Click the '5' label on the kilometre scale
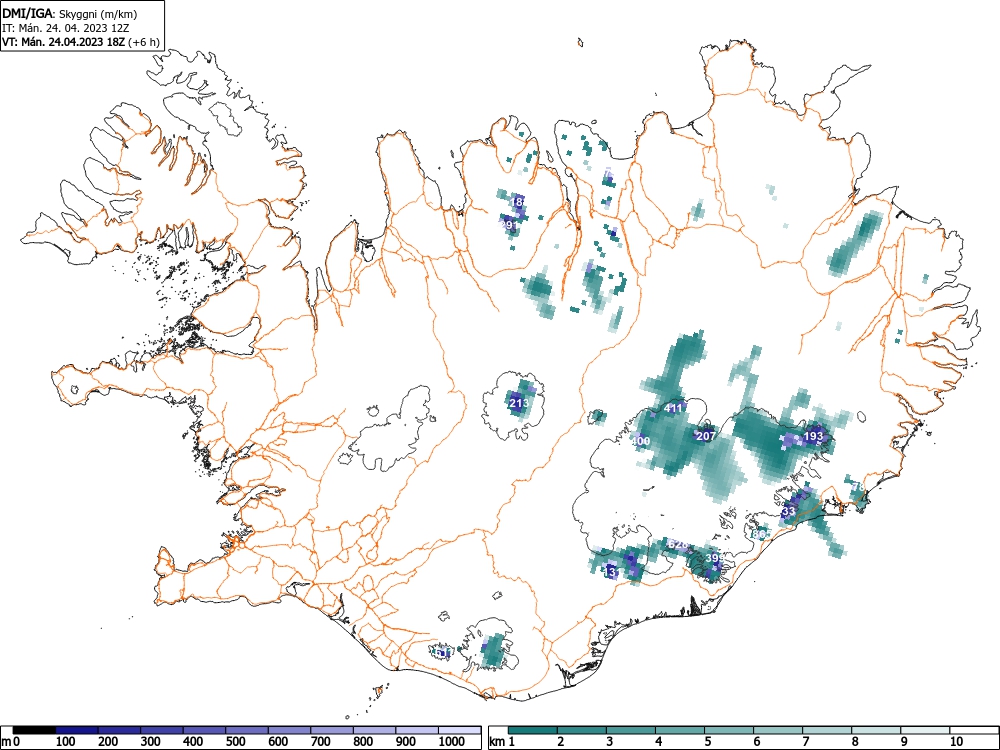 point(708,742)
